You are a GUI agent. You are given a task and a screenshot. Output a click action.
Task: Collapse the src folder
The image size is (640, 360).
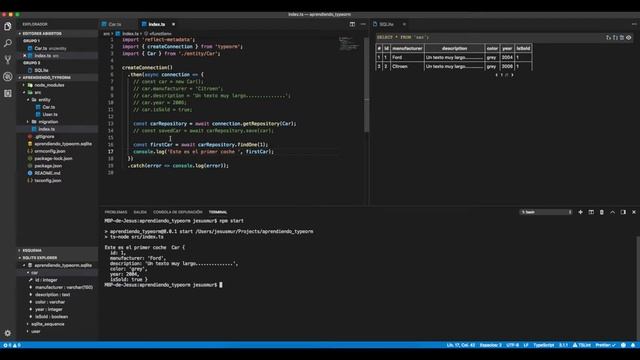pos(38,93)
